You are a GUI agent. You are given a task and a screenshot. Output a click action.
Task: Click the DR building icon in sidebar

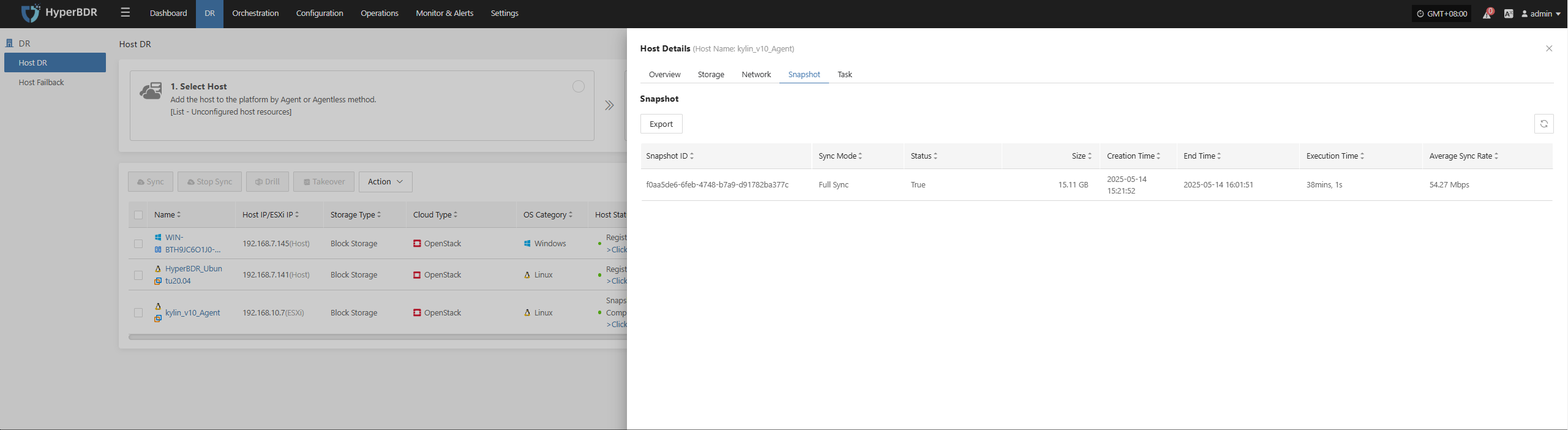(x=9, y=43)
